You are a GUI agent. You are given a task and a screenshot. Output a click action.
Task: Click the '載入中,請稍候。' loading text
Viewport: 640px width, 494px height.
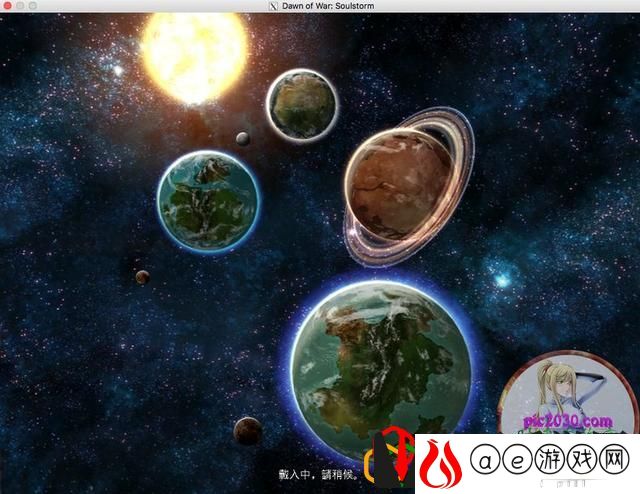pyautogui.click(x=320, y=474)
